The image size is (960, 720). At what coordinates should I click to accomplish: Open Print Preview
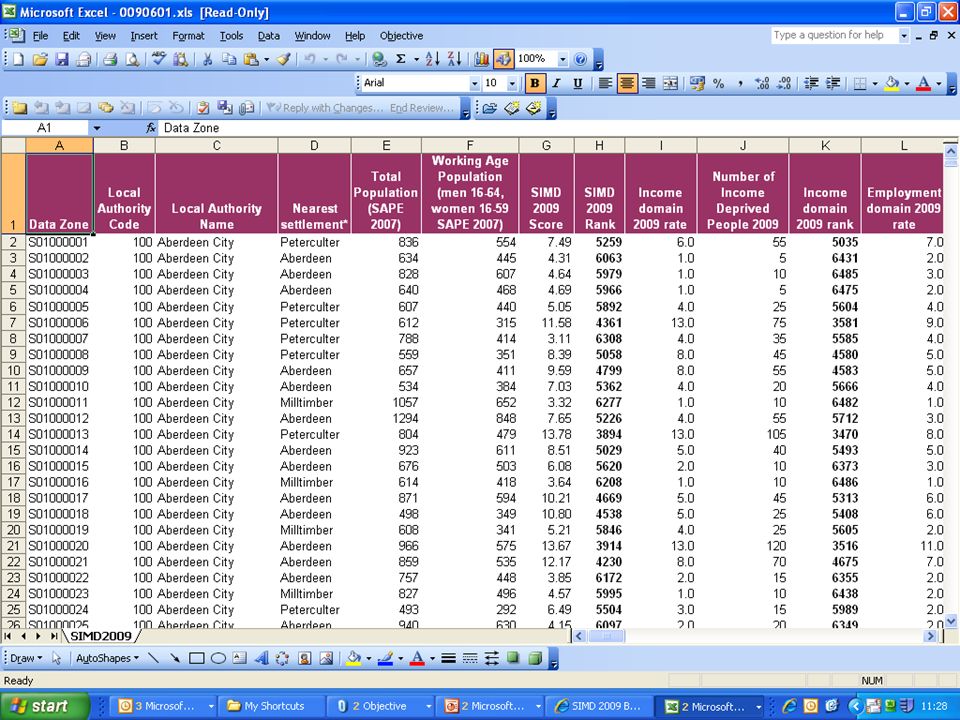coord(132,59)
